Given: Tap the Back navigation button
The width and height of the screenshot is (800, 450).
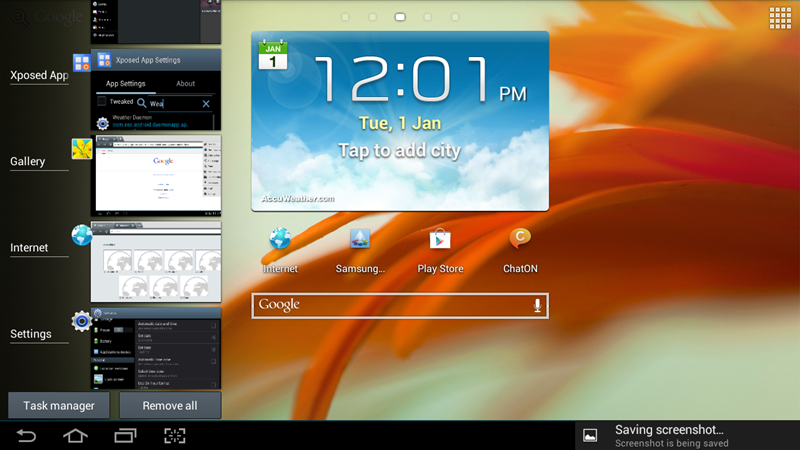Looking at the screenshot, I should [x=26, y=436].
